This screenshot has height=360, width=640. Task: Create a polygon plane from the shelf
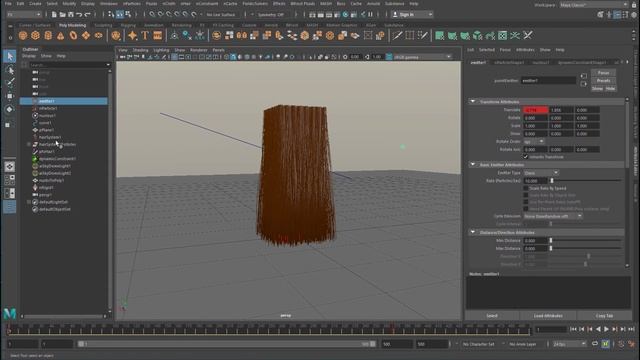(86, 36)
